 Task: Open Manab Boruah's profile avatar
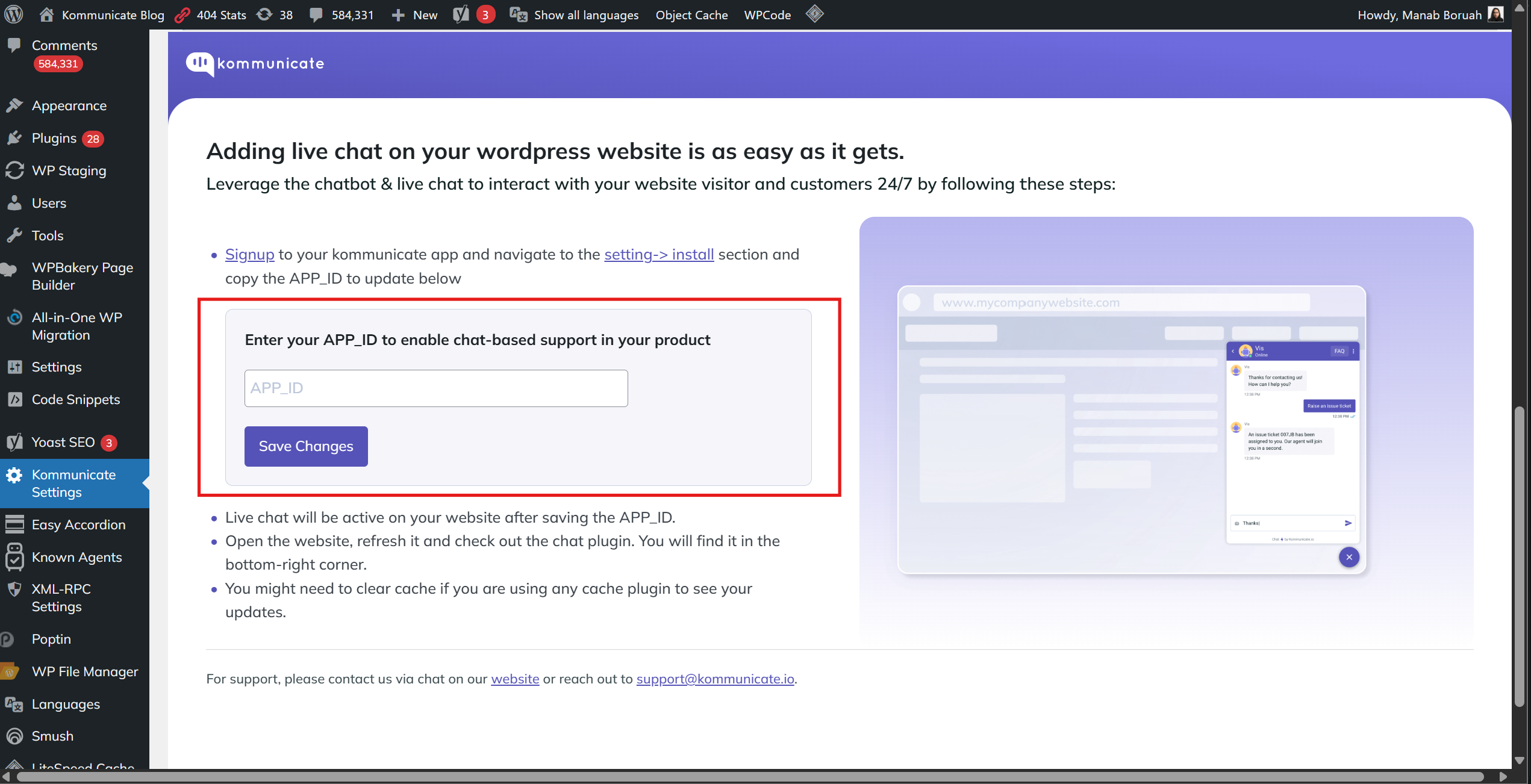pos(1495,14)
